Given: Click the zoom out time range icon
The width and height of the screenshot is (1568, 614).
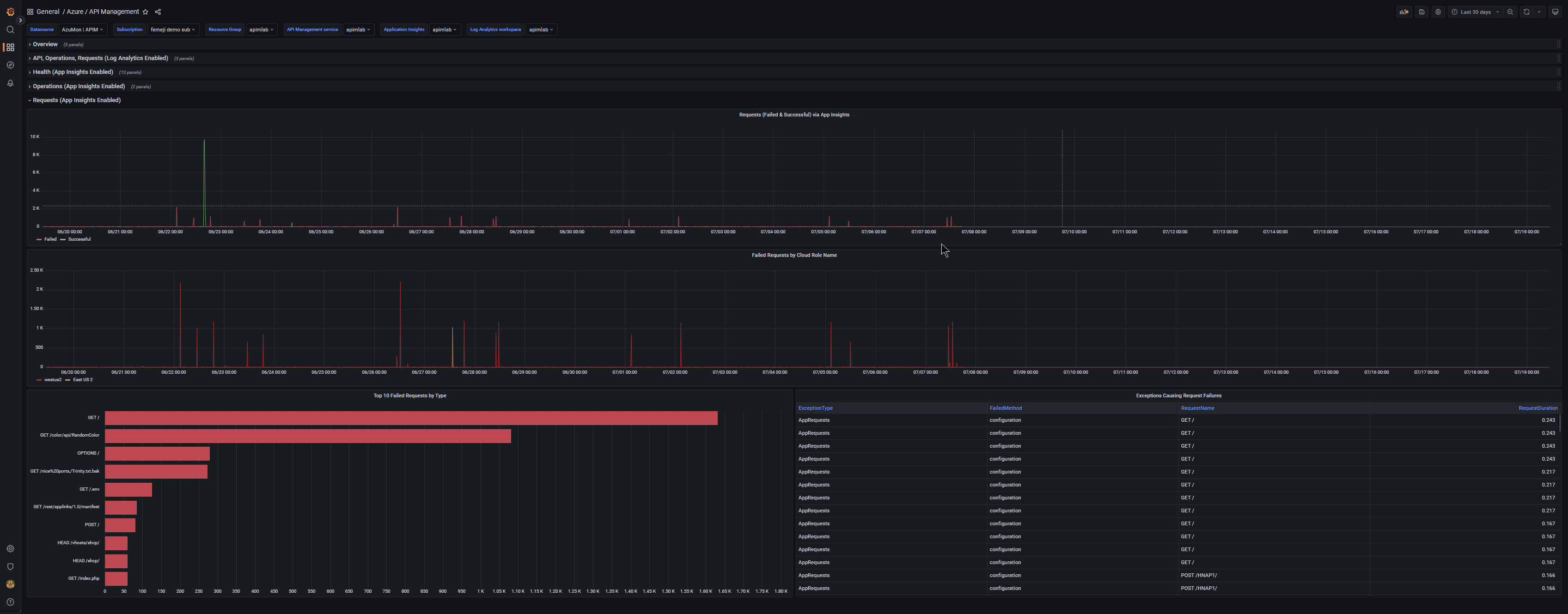Looking at the screenshot, I should point(1510,12).
